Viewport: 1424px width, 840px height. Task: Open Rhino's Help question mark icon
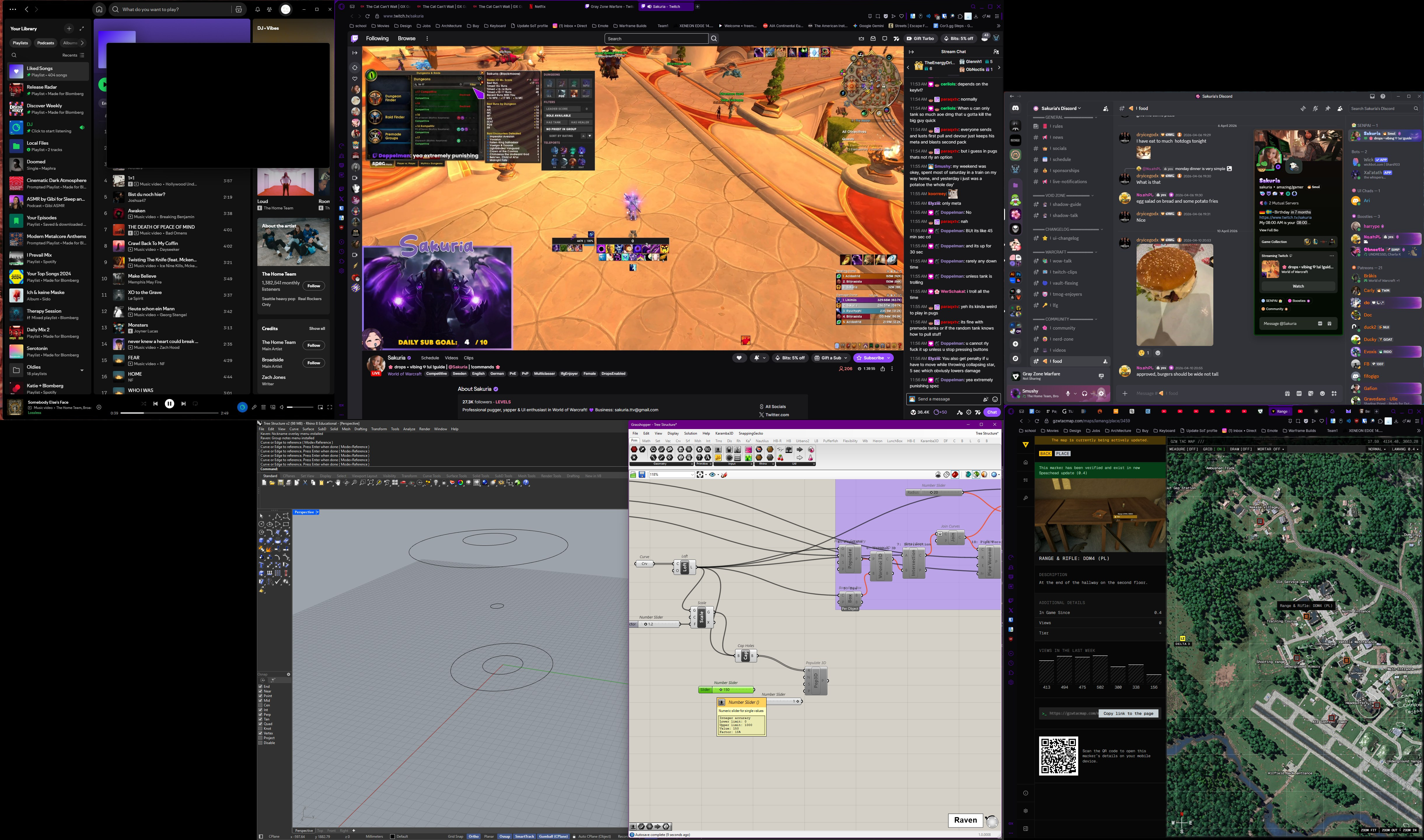[526, 483]
